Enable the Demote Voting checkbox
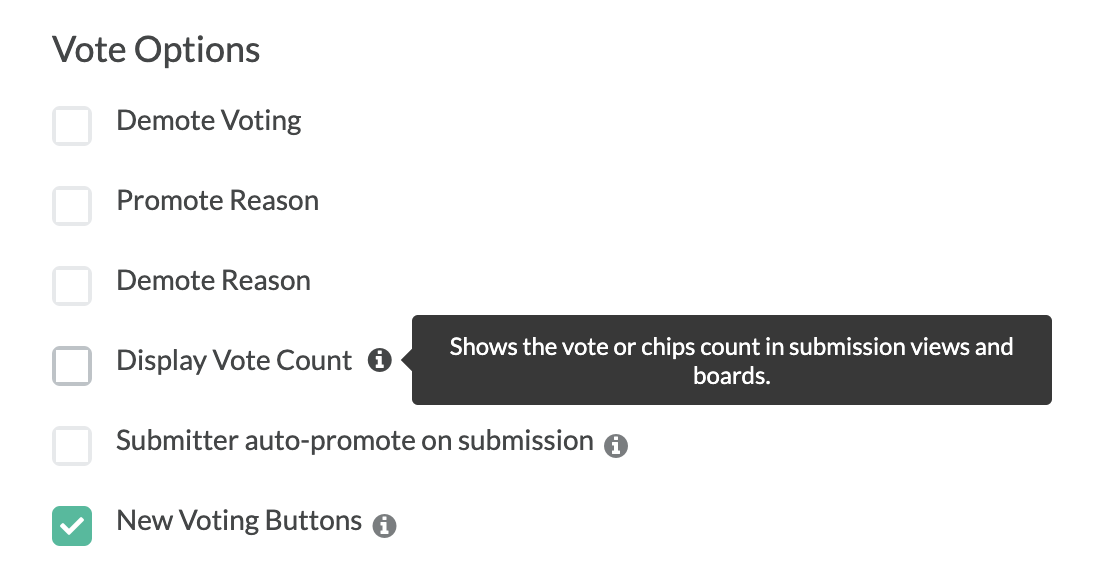1110x588 pixels. point(71,126)
